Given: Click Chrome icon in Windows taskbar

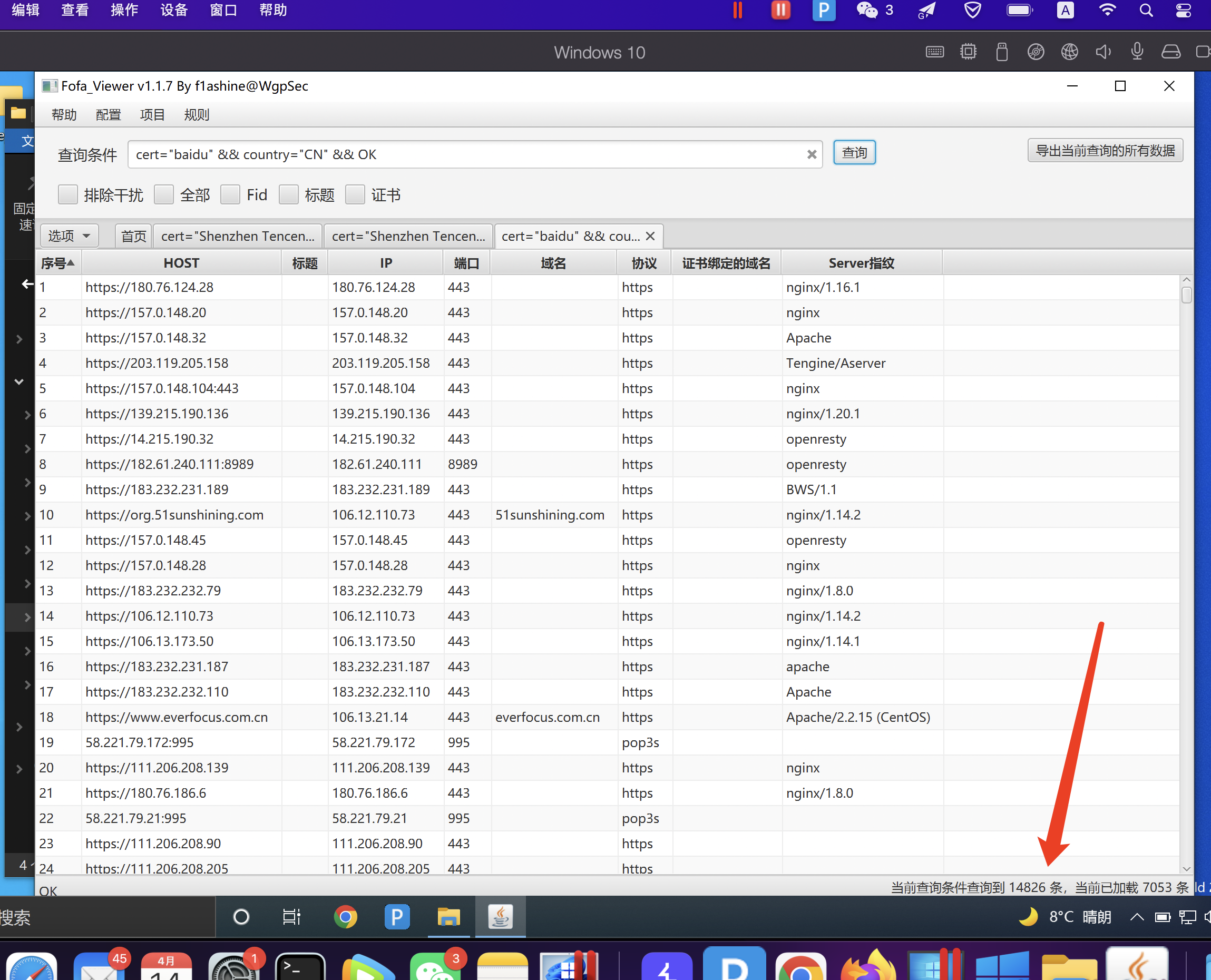Looking at the screenshot, I should tap(345, 917).
